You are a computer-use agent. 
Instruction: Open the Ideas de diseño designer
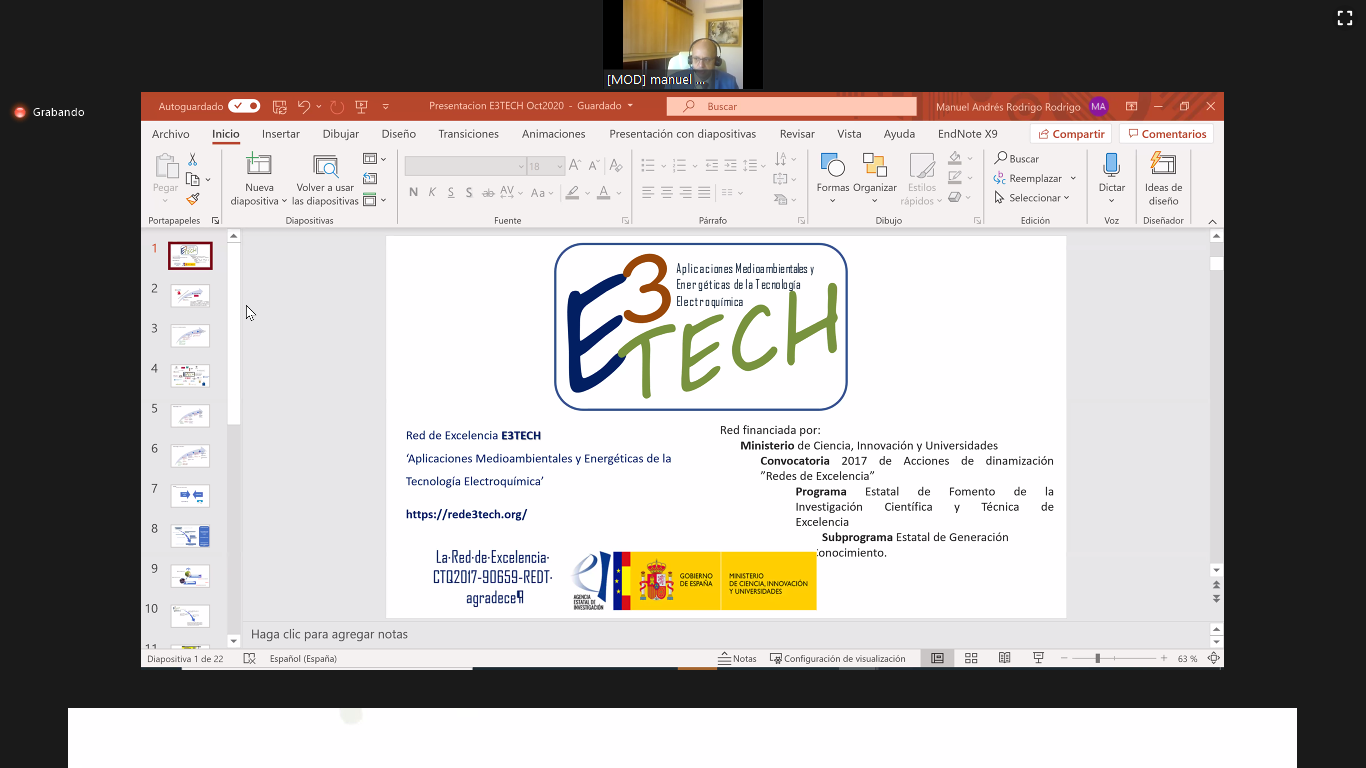pyautogui.click(x=1163, y=166)
